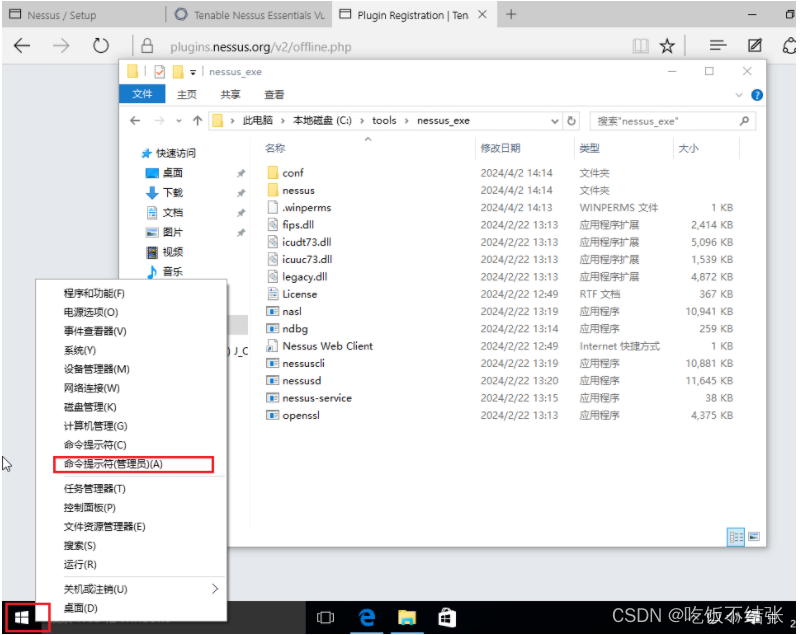Viewport: 800px width, 635px height.
Task: Click the Edge address bar URL
Action: (261, 47)
